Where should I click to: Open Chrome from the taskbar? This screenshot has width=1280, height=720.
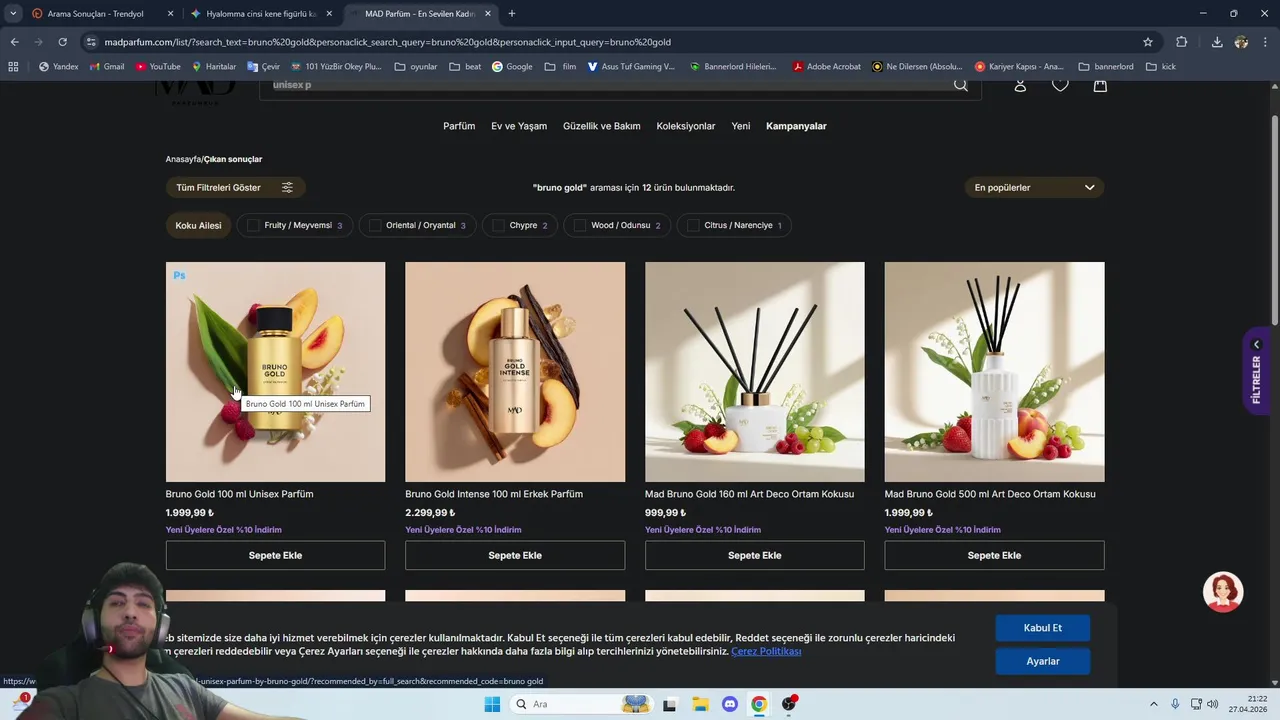[759, 704]
